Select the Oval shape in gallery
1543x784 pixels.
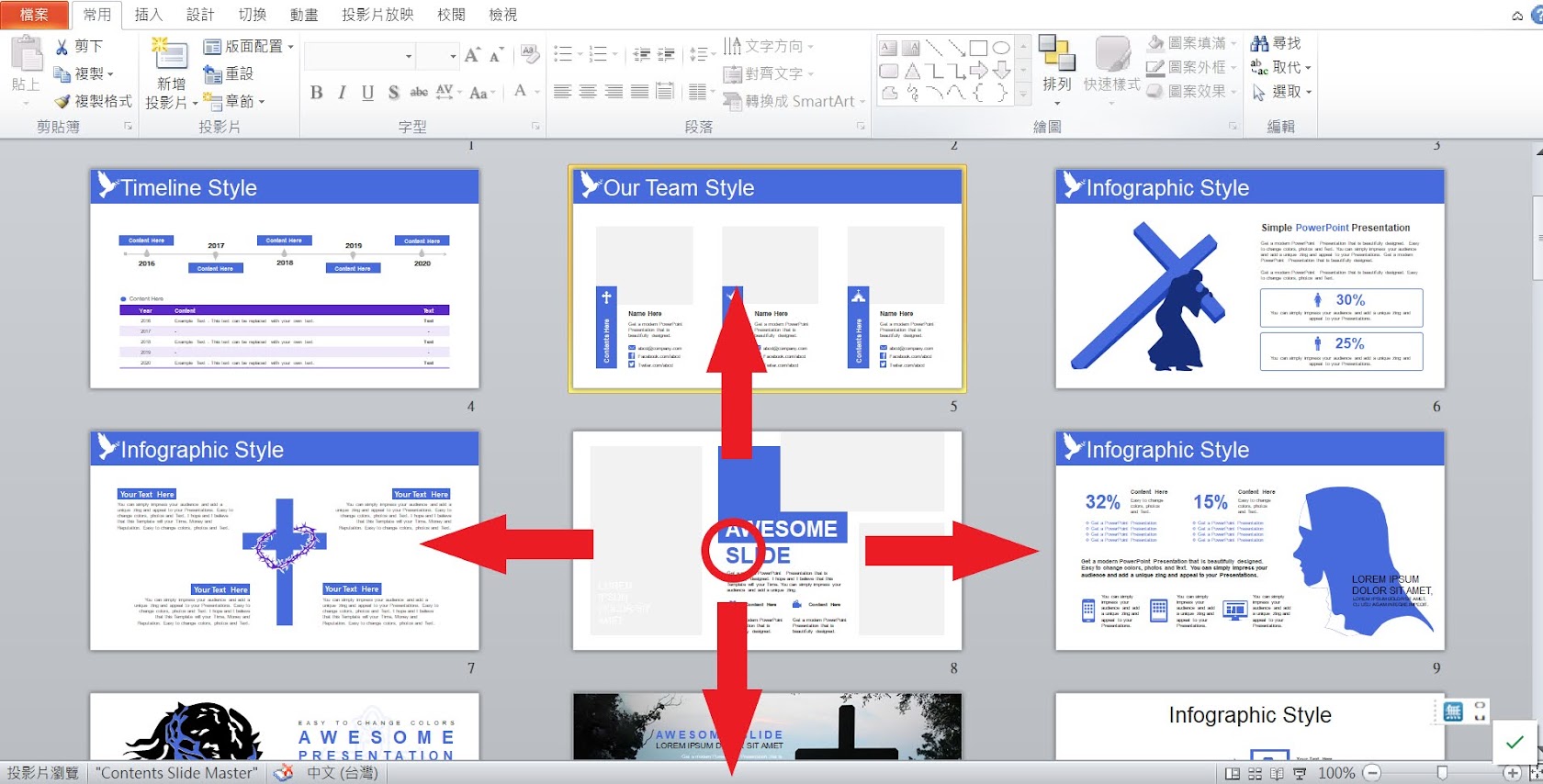point(1001,48)
